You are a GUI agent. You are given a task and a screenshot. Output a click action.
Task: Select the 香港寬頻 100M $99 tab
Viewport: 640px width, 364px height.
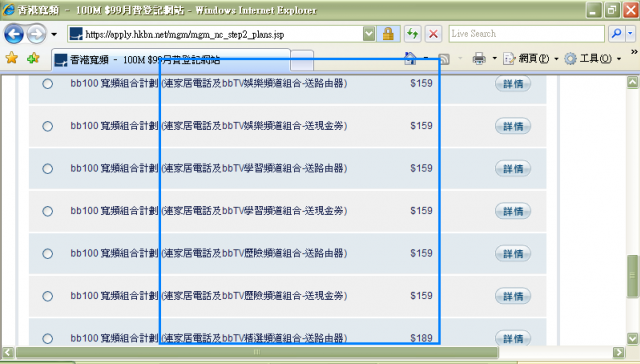click(x=171, y=60)
